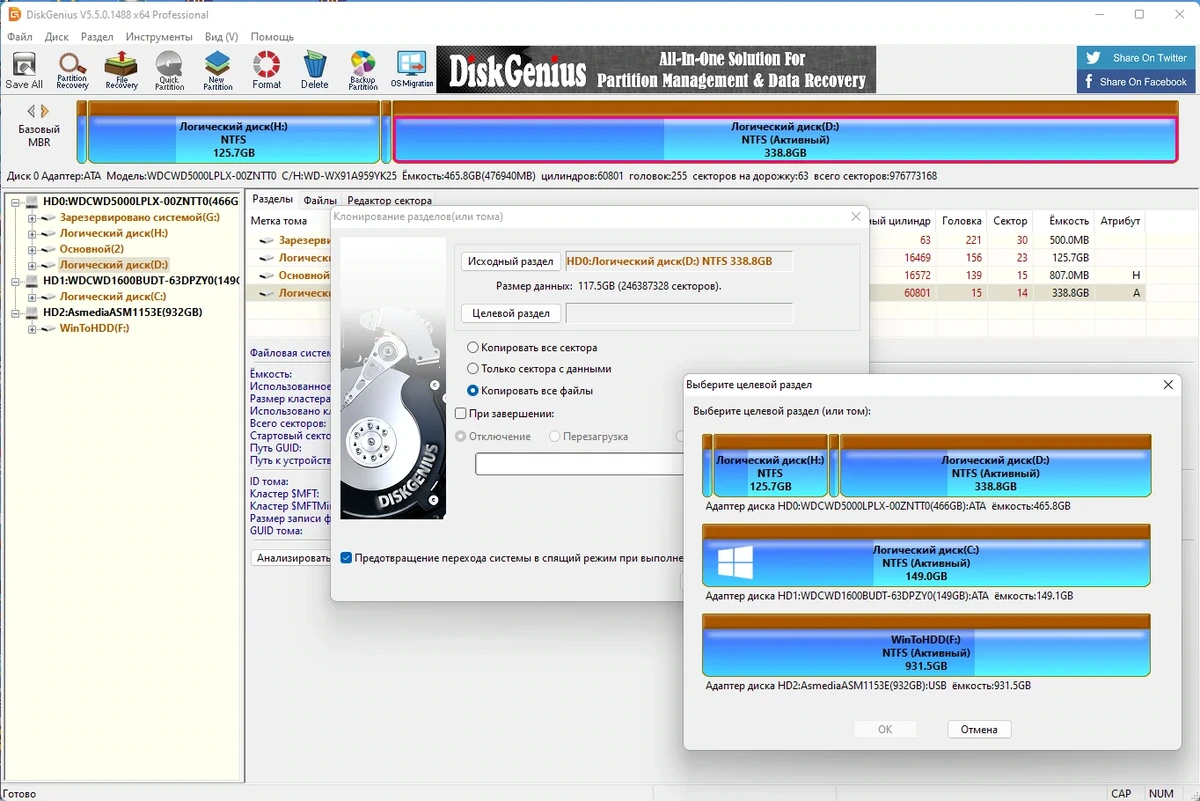Go to the next disk with the right arrow

[x=44, y=111]
